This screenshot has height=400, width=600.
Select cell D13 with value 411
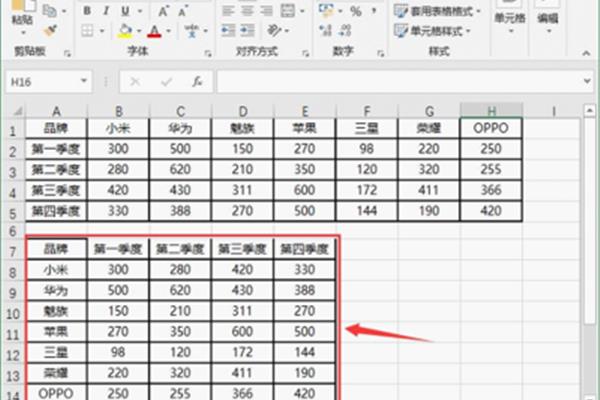coord(243,372)
